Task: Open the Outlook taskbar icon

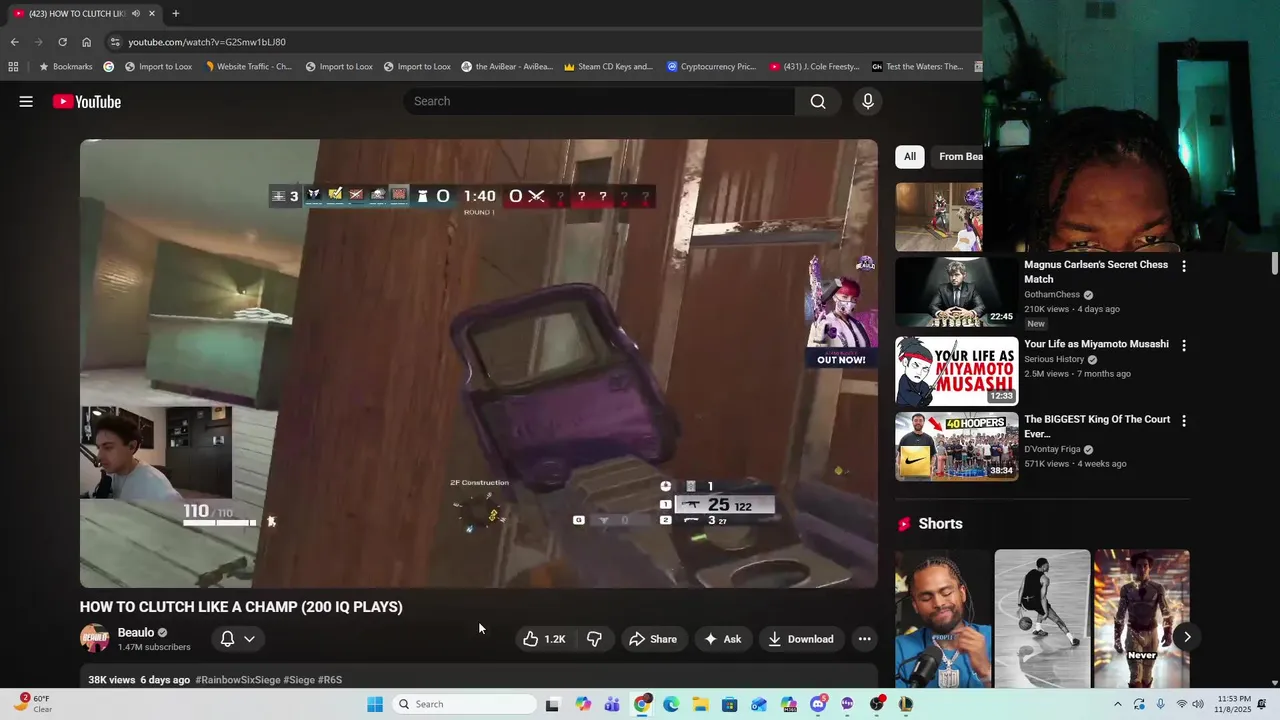Action: click(x=760, y=704)
